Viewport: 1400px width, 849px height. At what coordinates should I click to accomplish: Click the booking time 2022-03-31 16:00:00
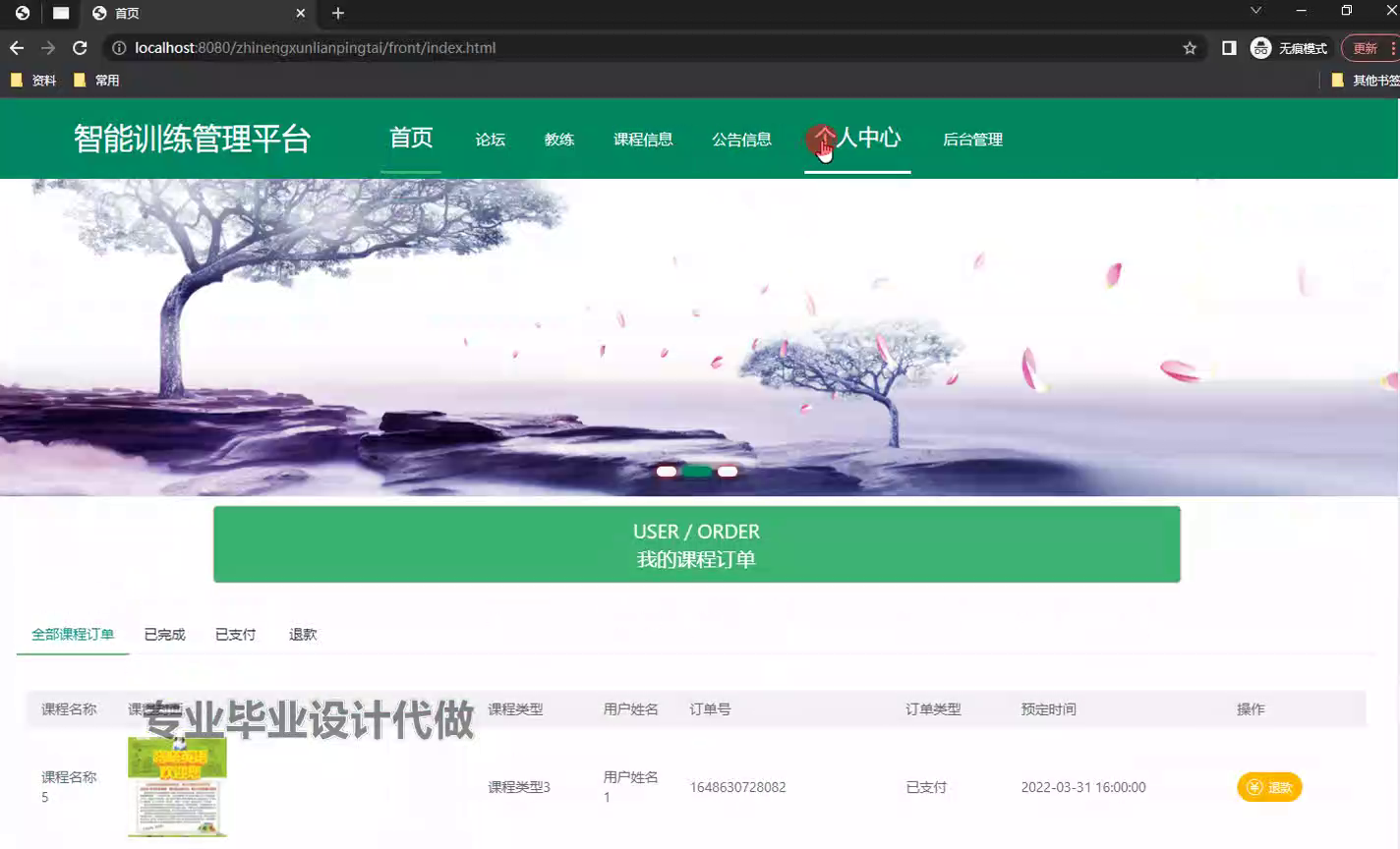point(1083,787)
